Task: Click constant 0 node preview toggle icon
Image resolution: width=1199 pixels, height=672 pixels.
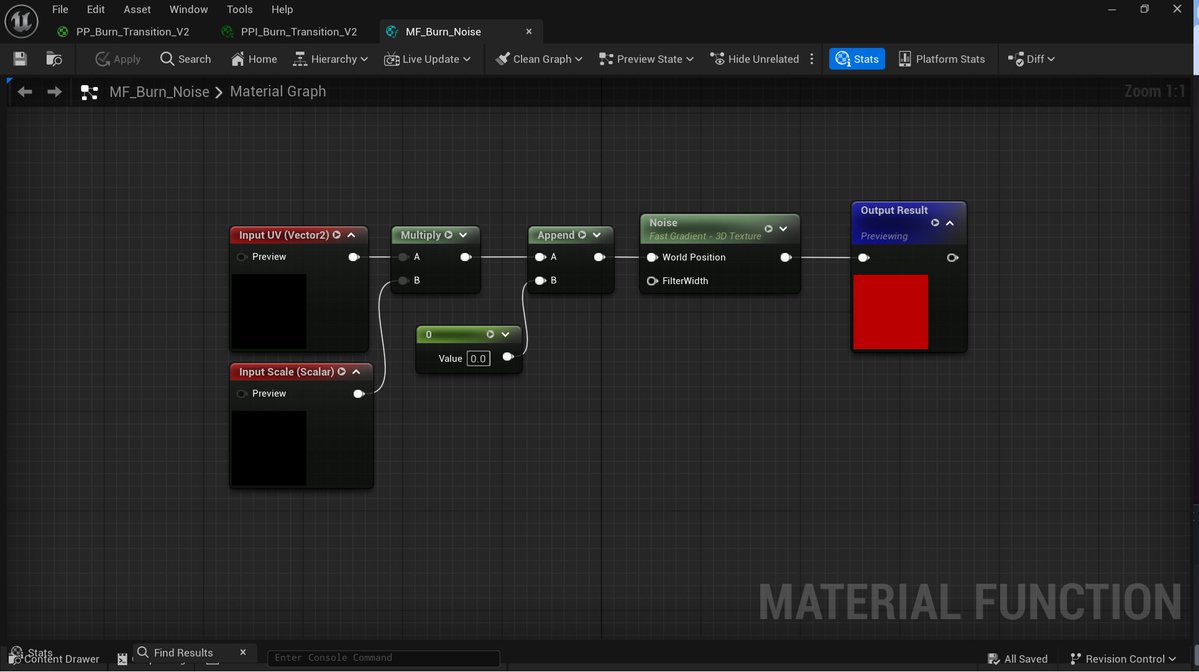Action: click(x=491, y=334)
